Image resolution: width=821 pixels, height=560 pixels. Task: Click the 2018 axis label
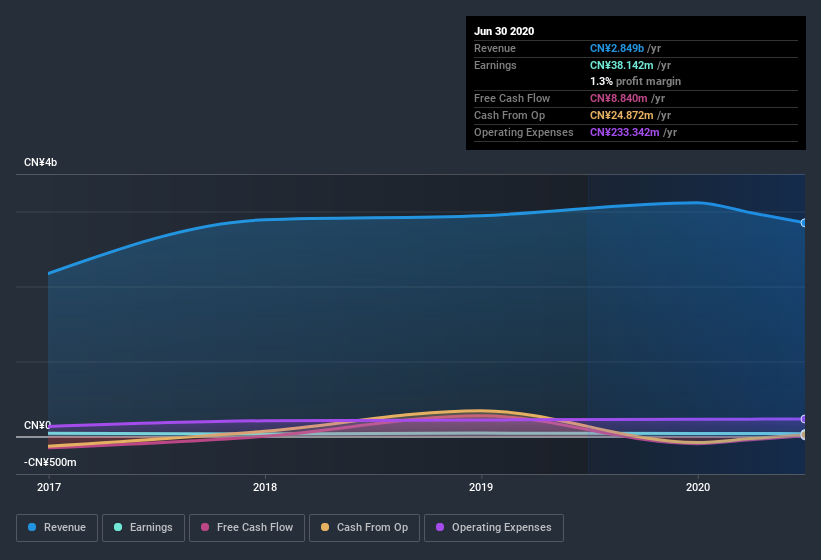(x=265, y=487)
